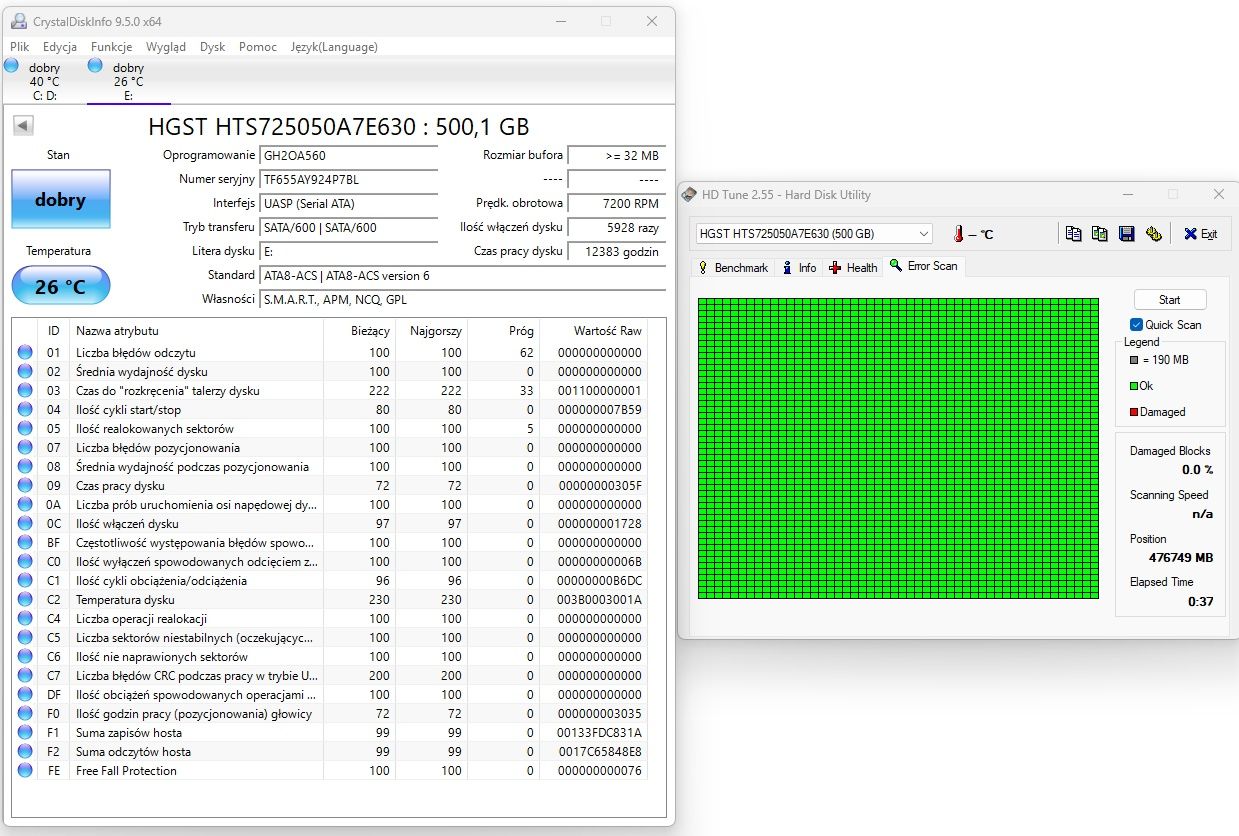Click status orb for attribute C5 row
1239x836 pixels.
pyautogui.click(x=25, y=637)
